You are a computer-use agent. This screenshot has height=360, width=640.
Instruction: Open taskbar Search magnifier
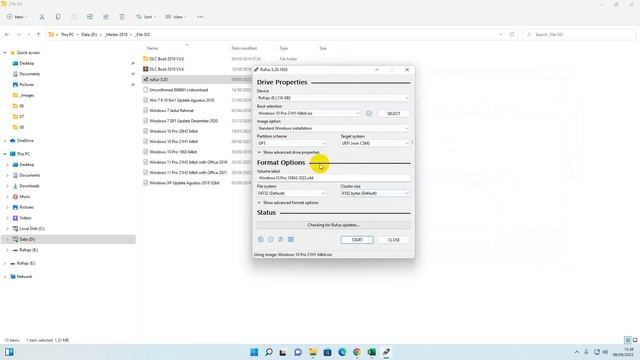click(x=269, y=352)
